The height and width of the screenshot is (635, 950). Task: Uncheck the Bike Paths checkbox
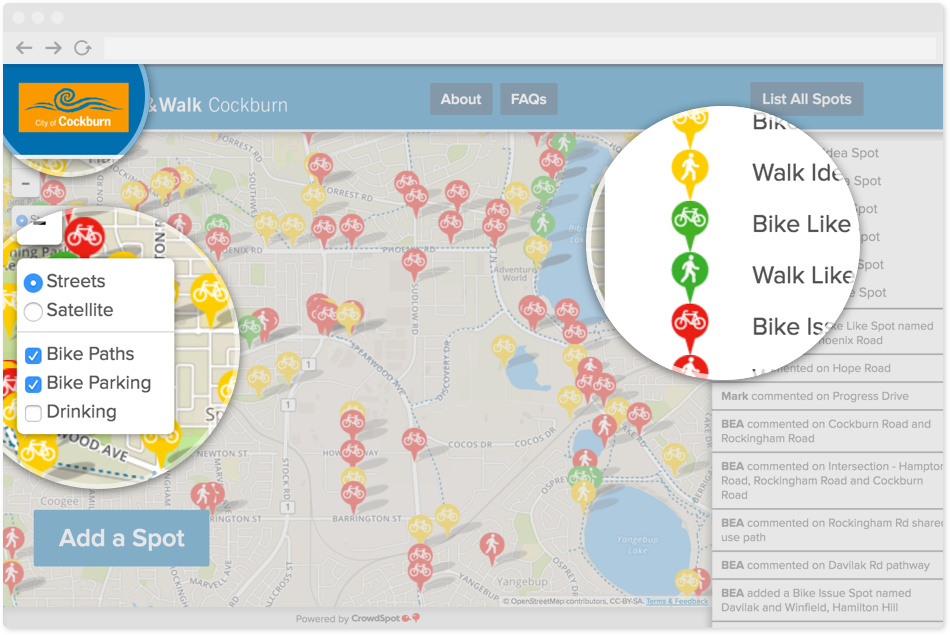(33, 355)
